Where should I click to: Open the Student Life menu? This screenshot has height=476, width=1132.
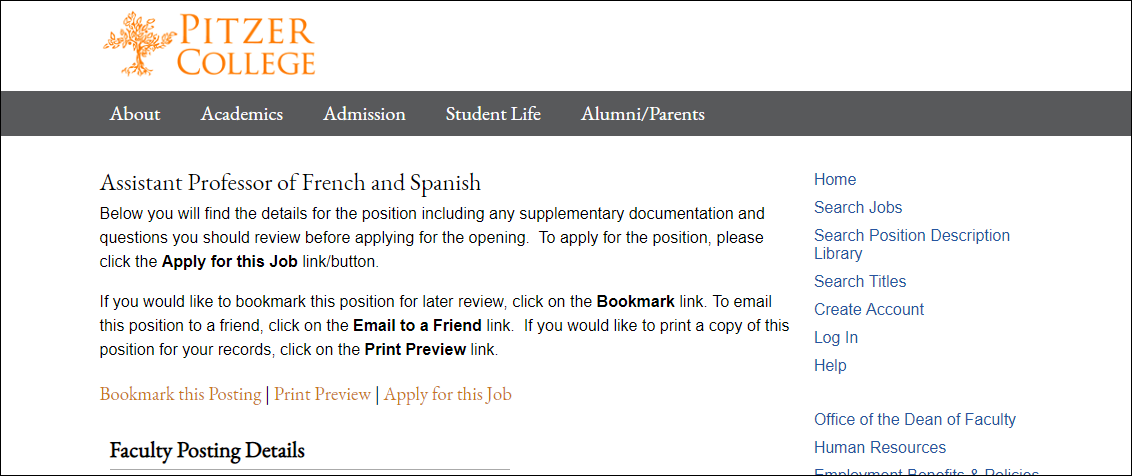493,113
